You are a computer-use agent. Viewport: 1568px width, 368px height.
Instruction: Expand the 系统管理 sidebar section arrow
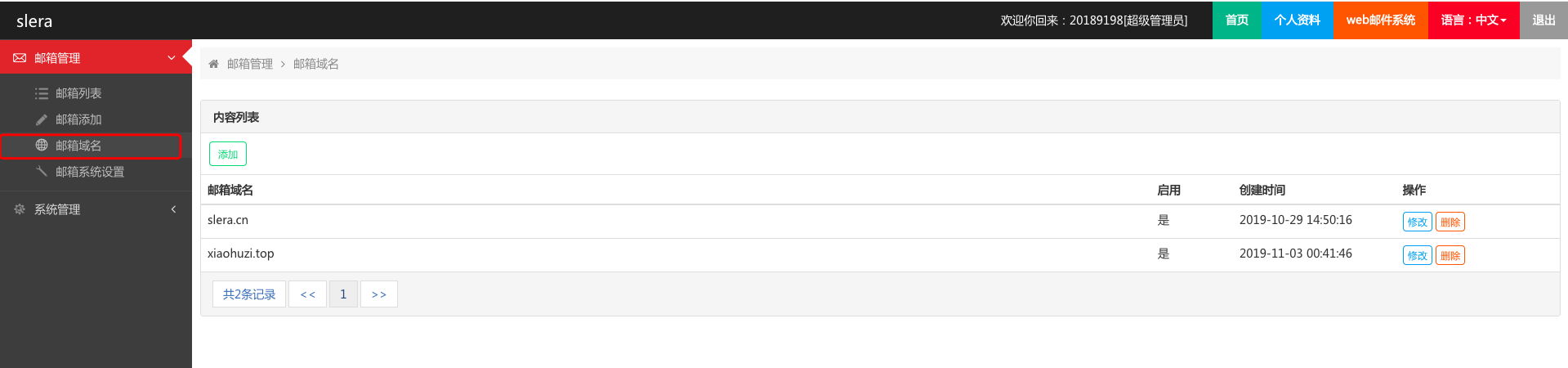(173, 209)
